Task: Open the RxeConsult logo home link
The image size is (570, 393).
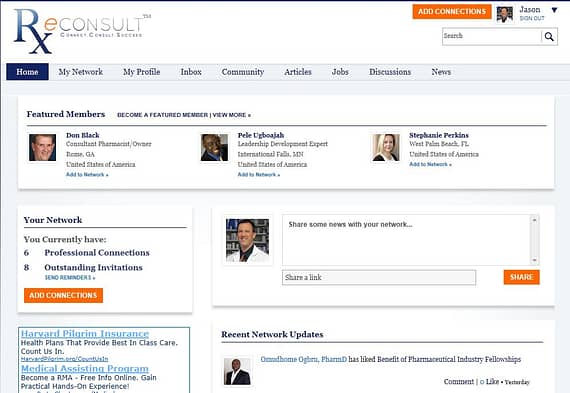Action: tap(82, 31)
